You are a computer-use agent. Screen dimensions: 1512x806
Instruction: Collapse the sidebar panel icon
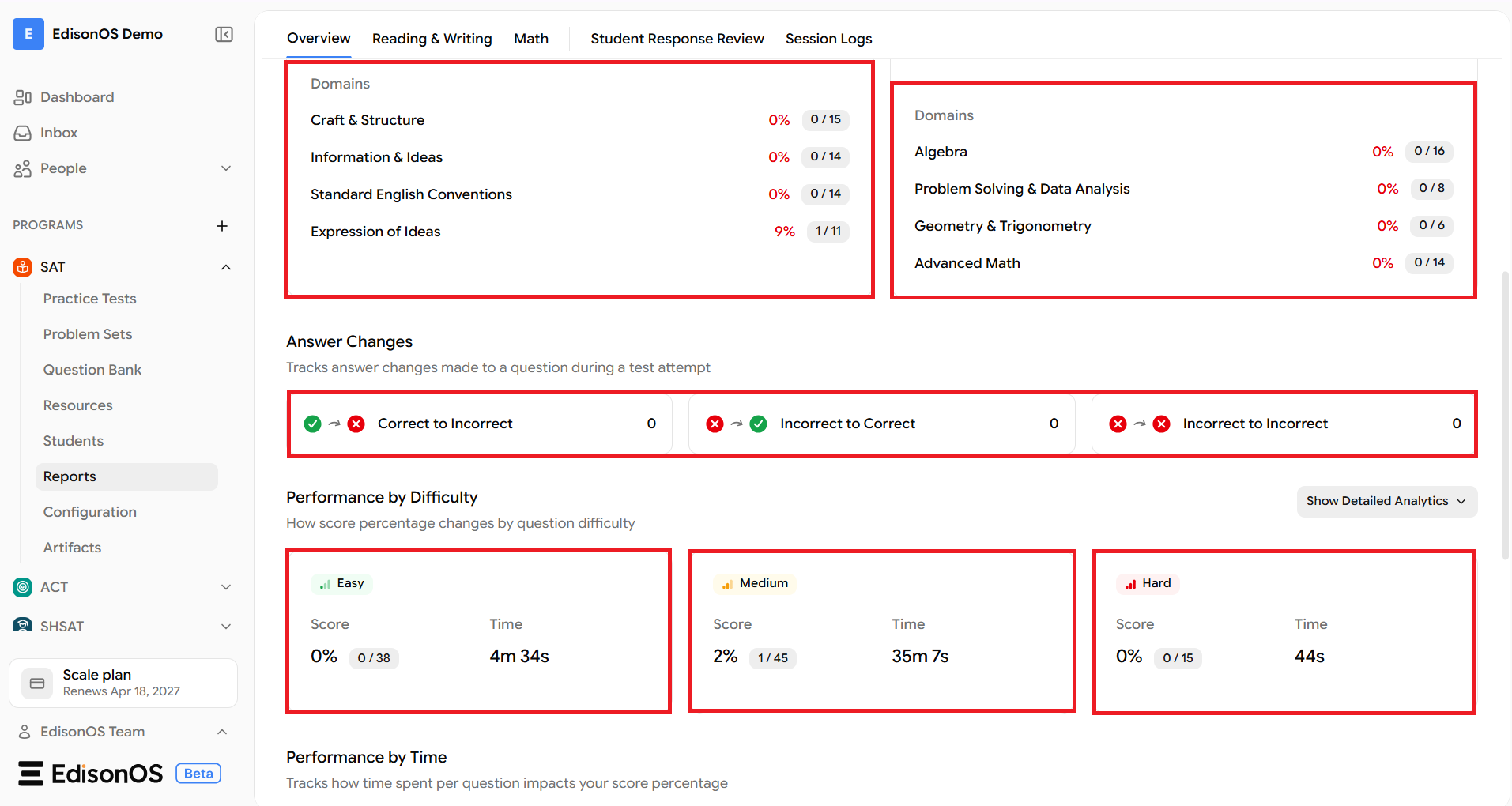224,34
